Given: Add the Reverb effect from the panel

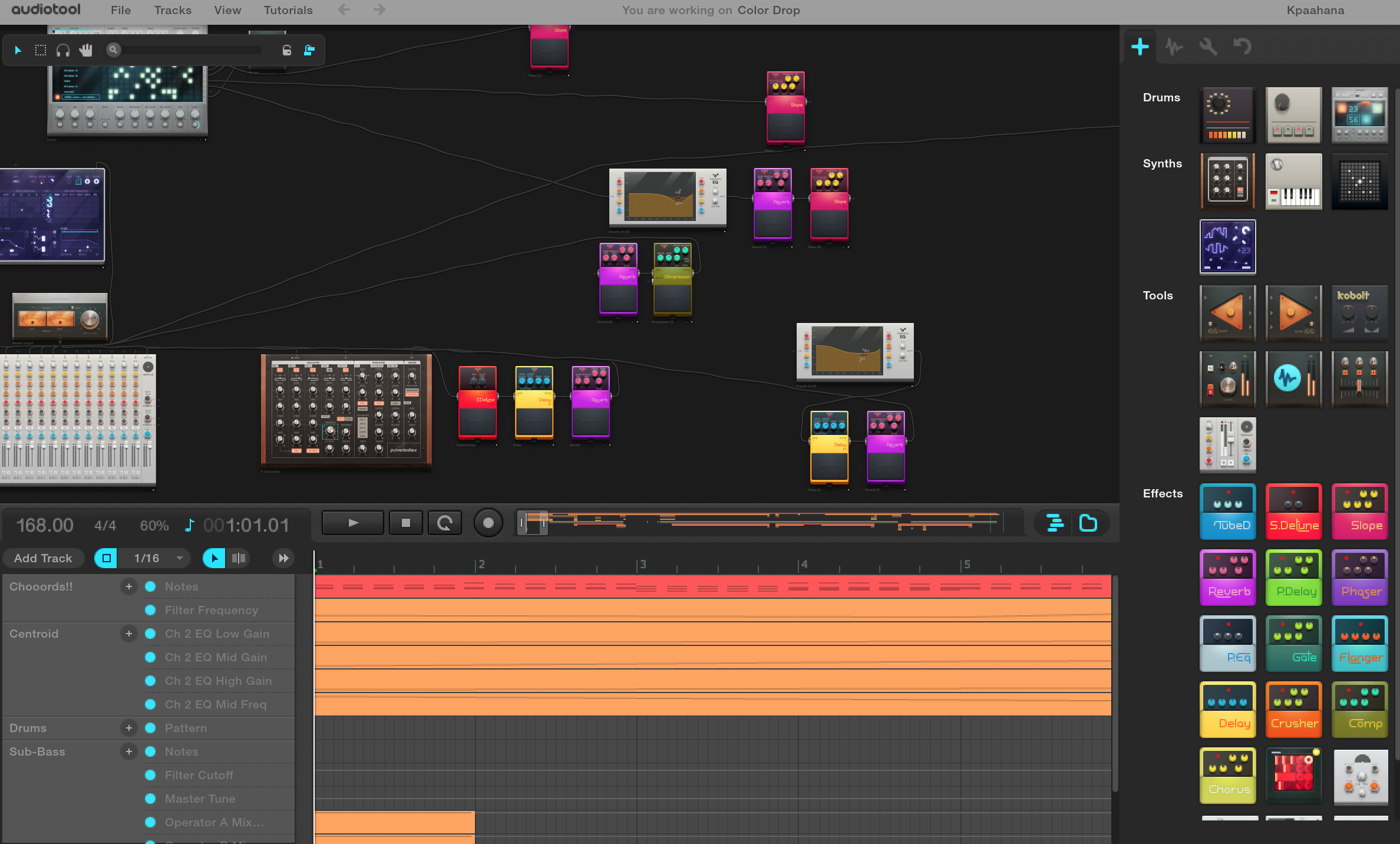Looking at the screenshot, I should pos(1228,578).
